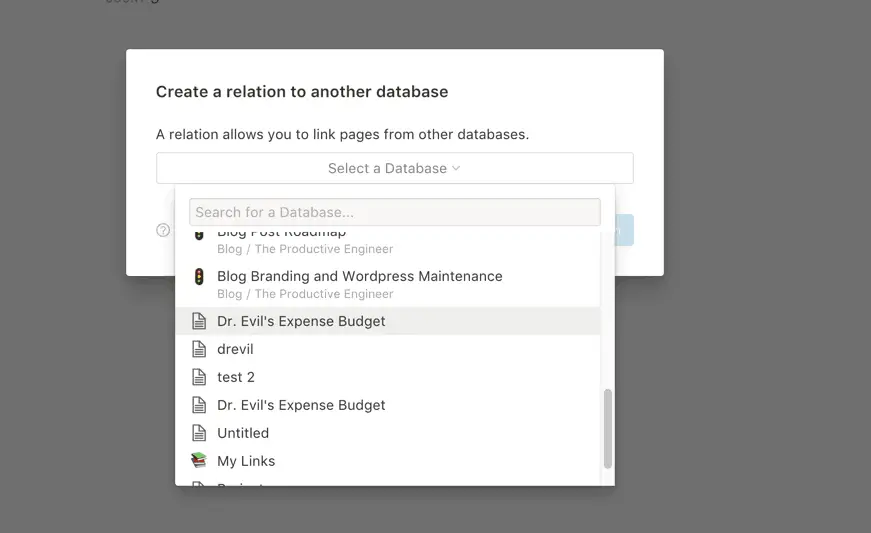
Task: Select the test 2 database
Action: 388,377
